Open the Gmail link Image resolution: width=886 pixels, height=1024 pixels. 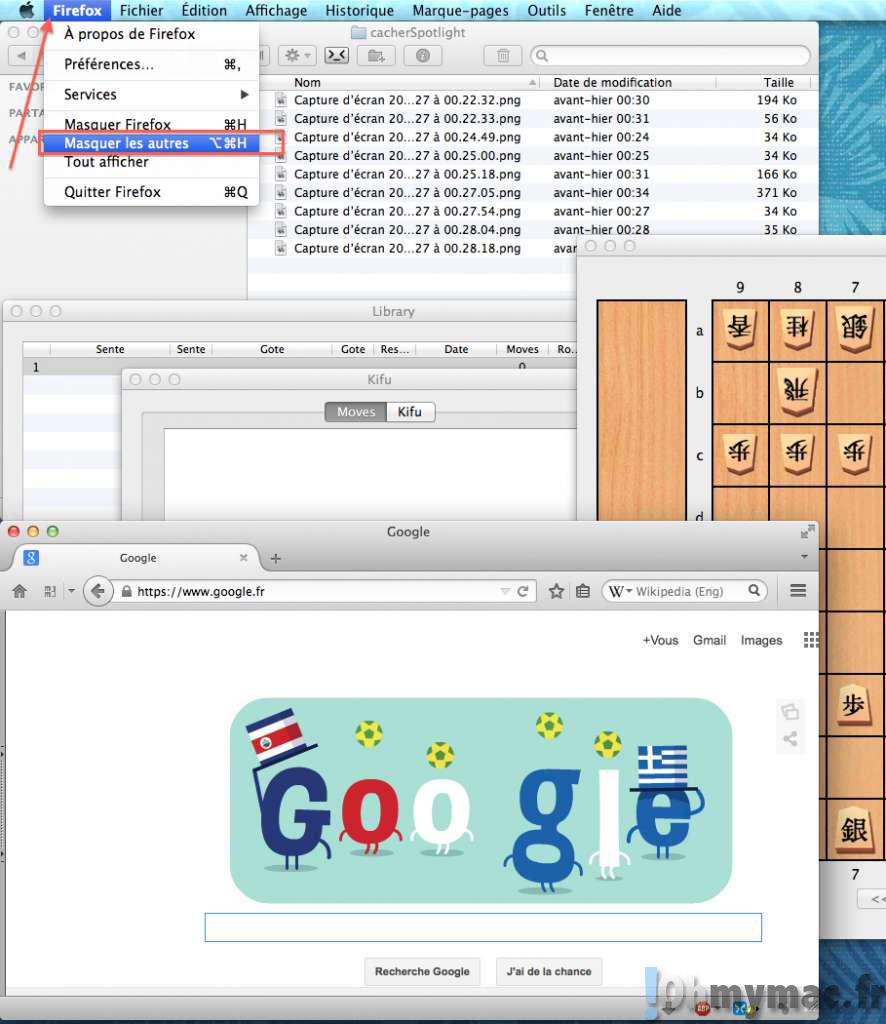[x=710, y=641]
